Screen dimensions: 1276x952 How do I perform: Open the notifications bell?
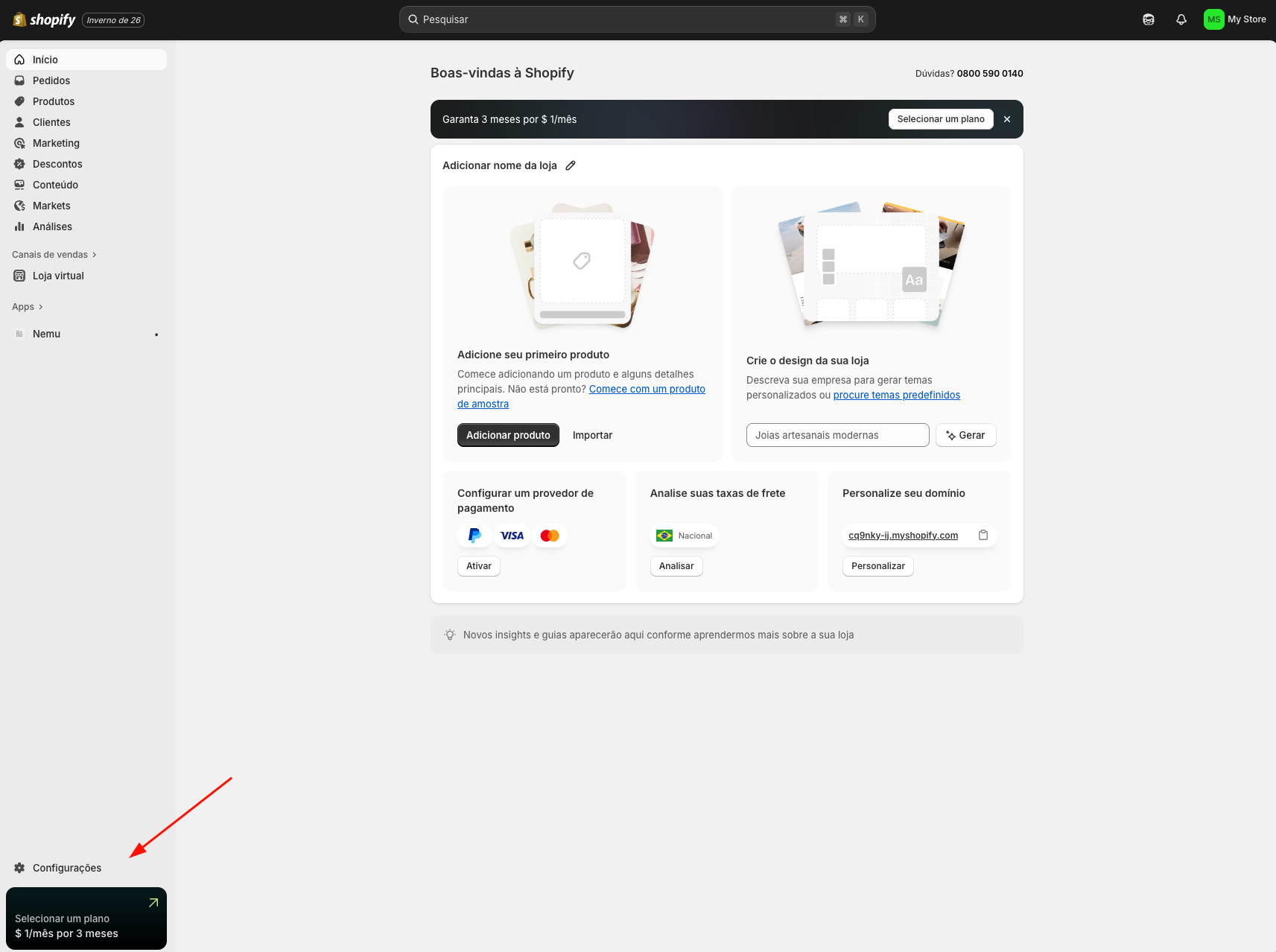pos(1181,19)
